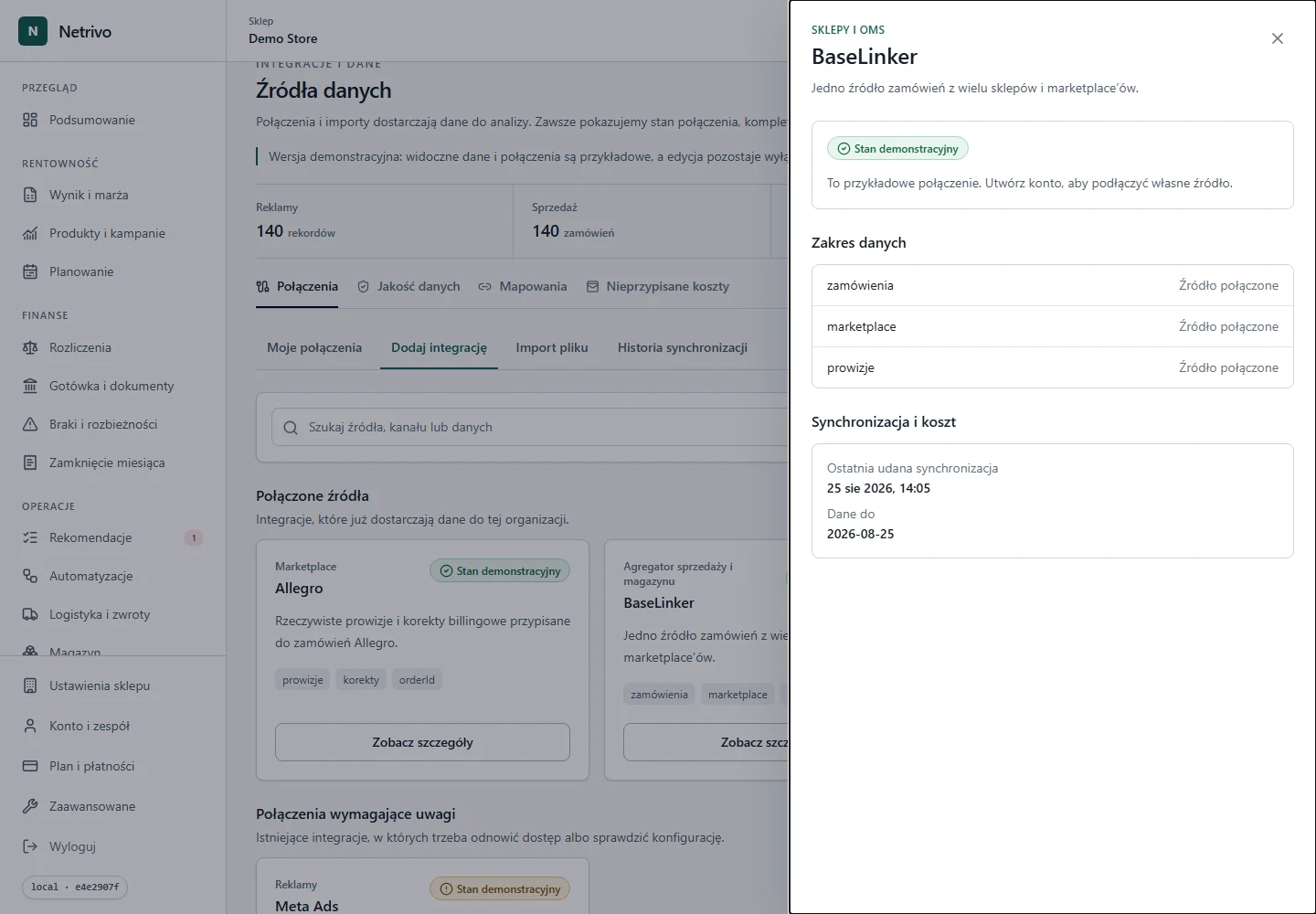Click Zobacz szczegóły on BaseLinker card

coord(706,742)
